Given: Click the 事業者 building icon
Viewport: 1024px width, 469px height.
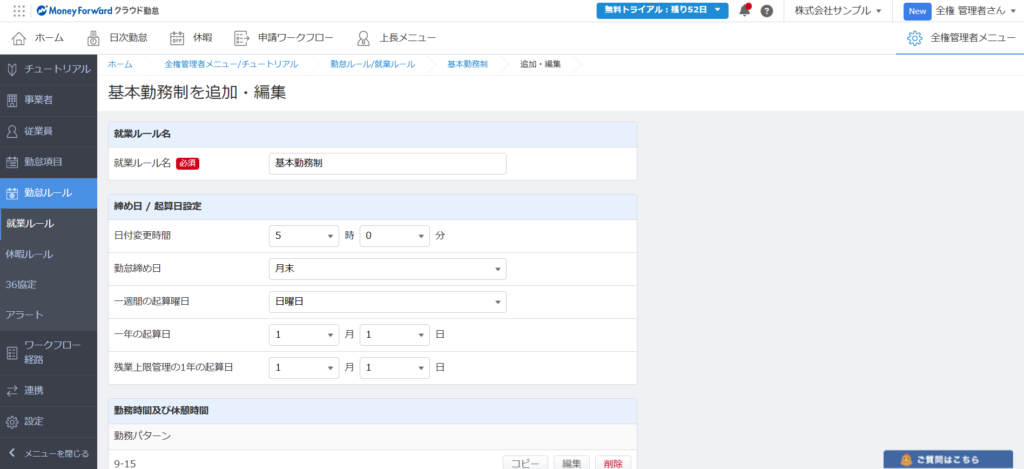Looking at the screenshot, I should [x=11, y=100].
